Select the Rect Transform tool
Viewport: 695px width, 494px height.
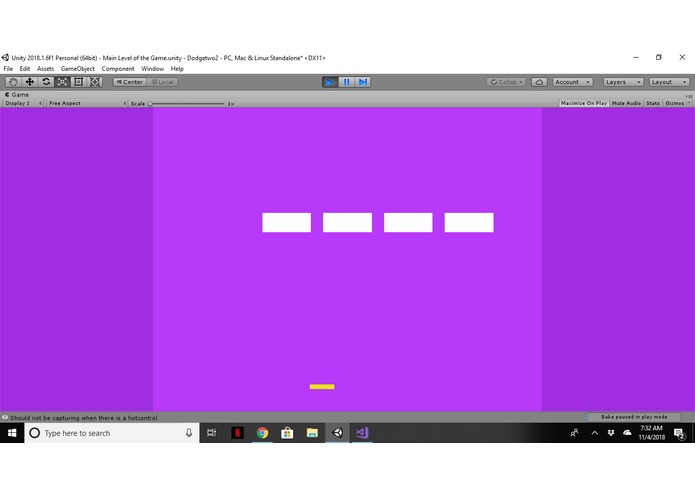(79, 82)
